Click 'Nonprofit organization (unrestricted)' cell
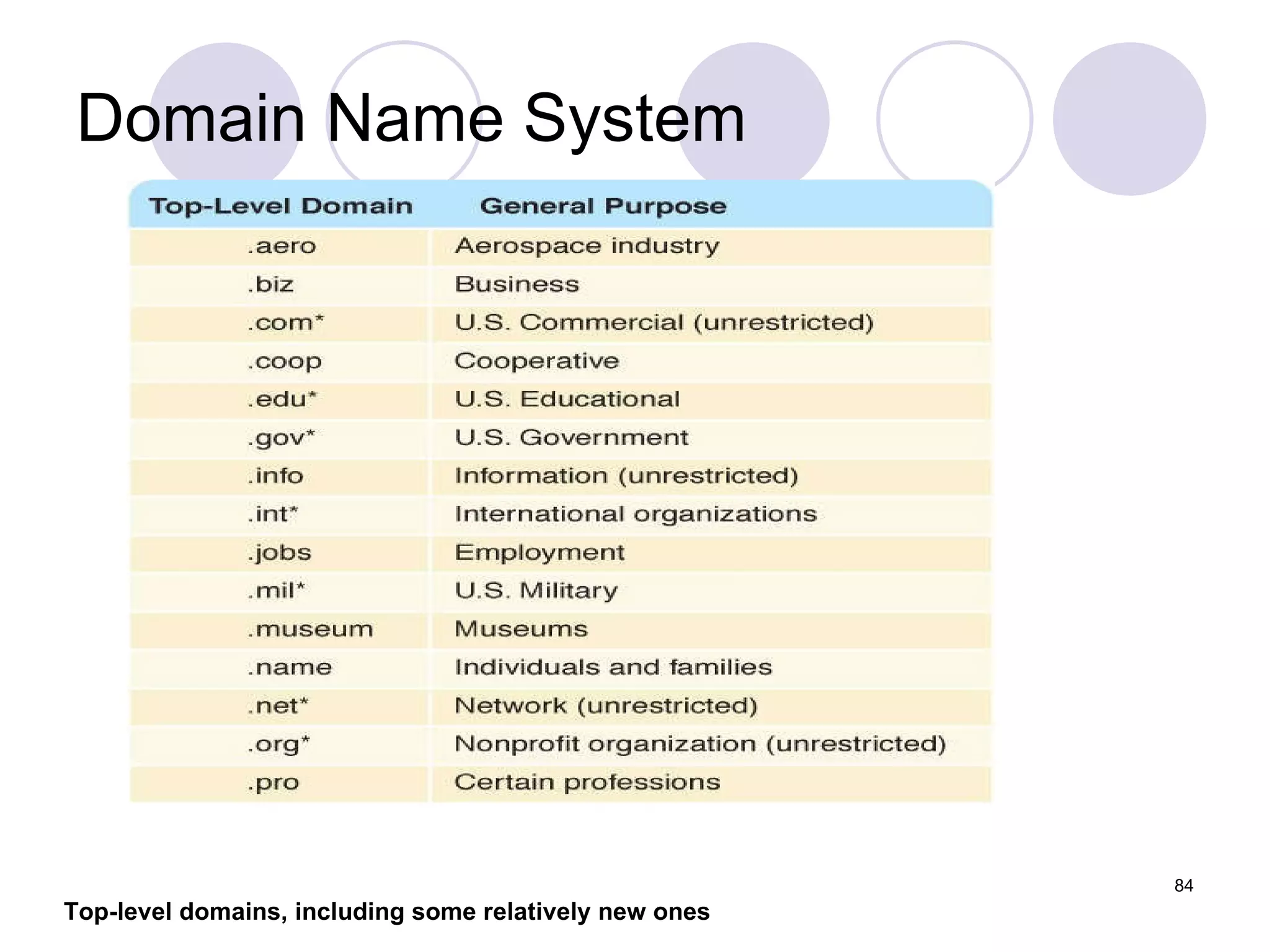The image size is (1270, 952). [x=712, y=746]
